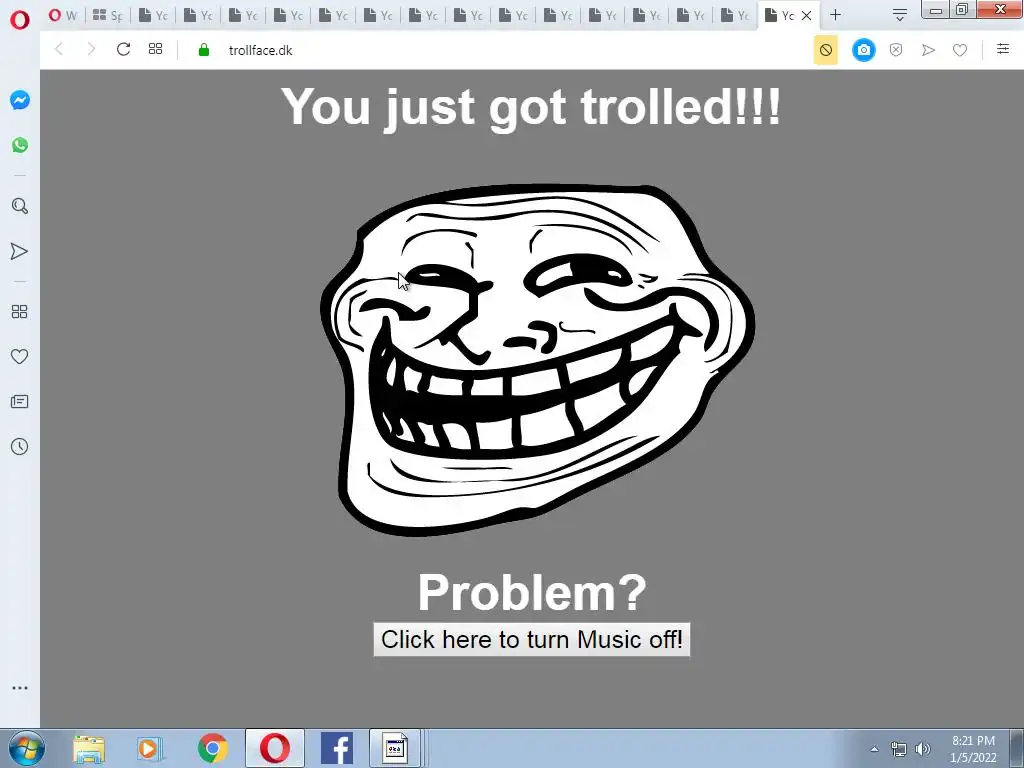
Task: Open Easy Setup settings icon
Action: 1003,49
